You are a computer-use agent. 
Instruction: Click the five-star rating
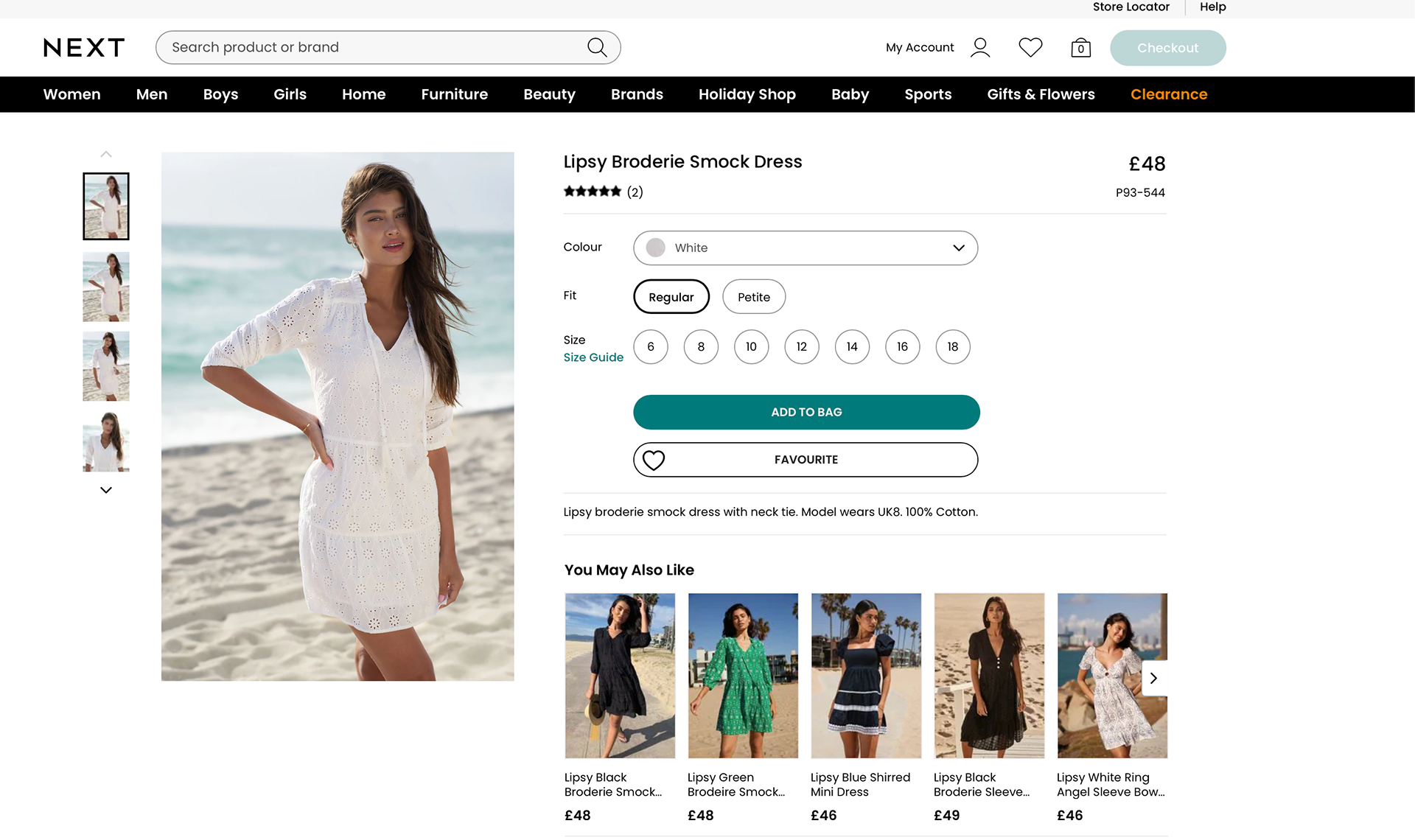coord(593,192)
